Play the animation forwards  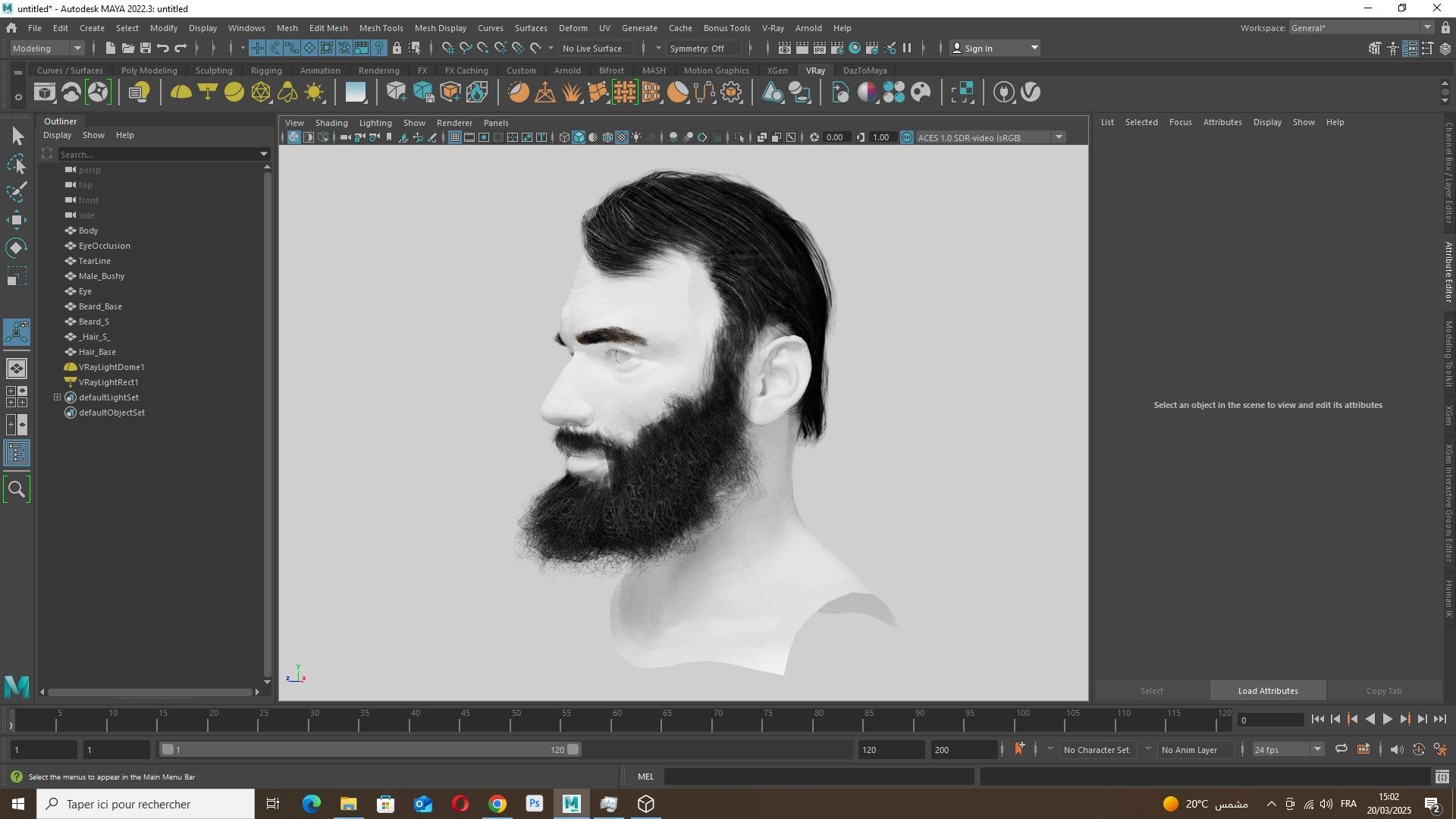tap(1388, 719)
